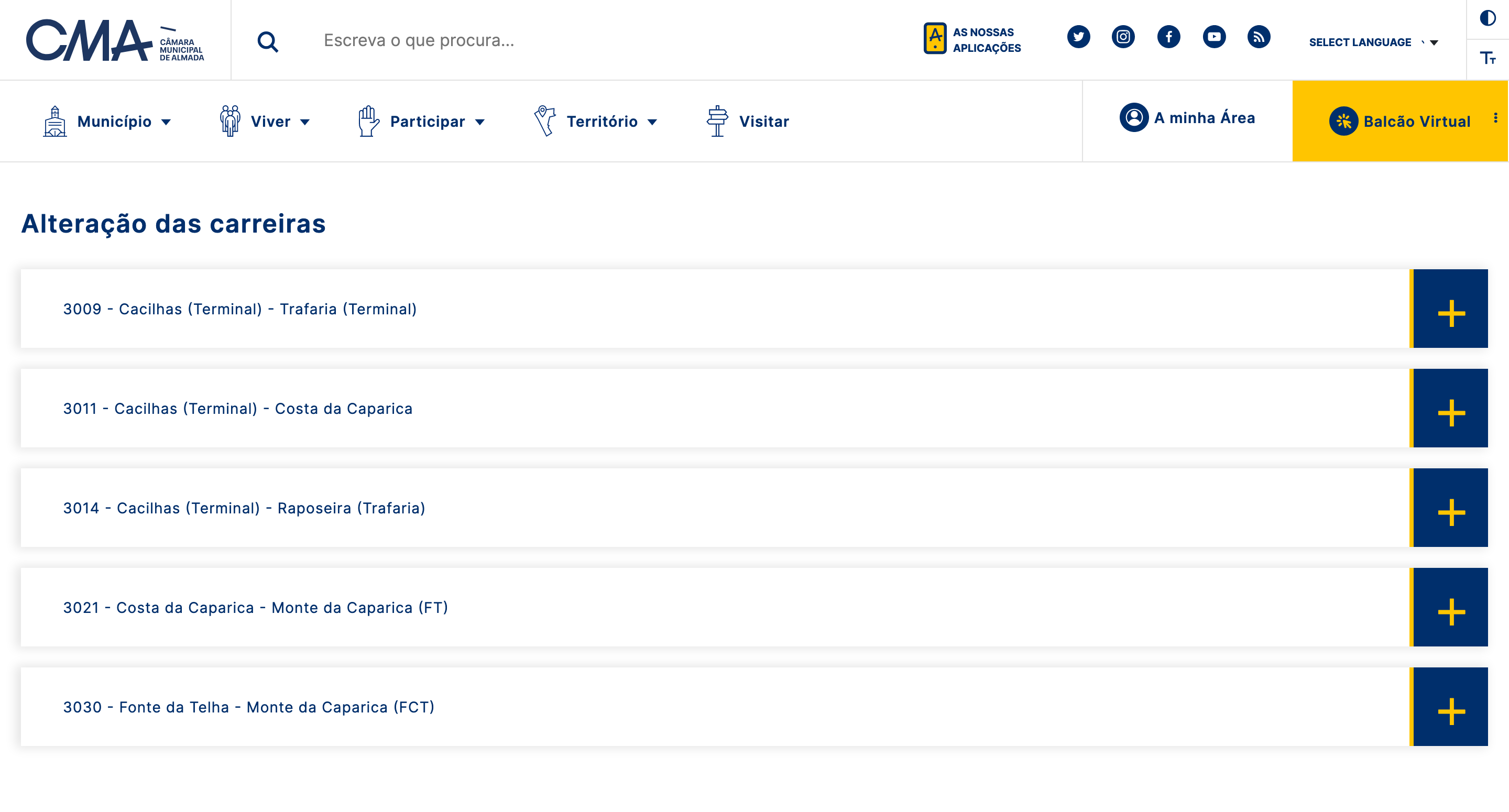Click the CMA Câmara Municipal de Almada logo

point(115,40)
